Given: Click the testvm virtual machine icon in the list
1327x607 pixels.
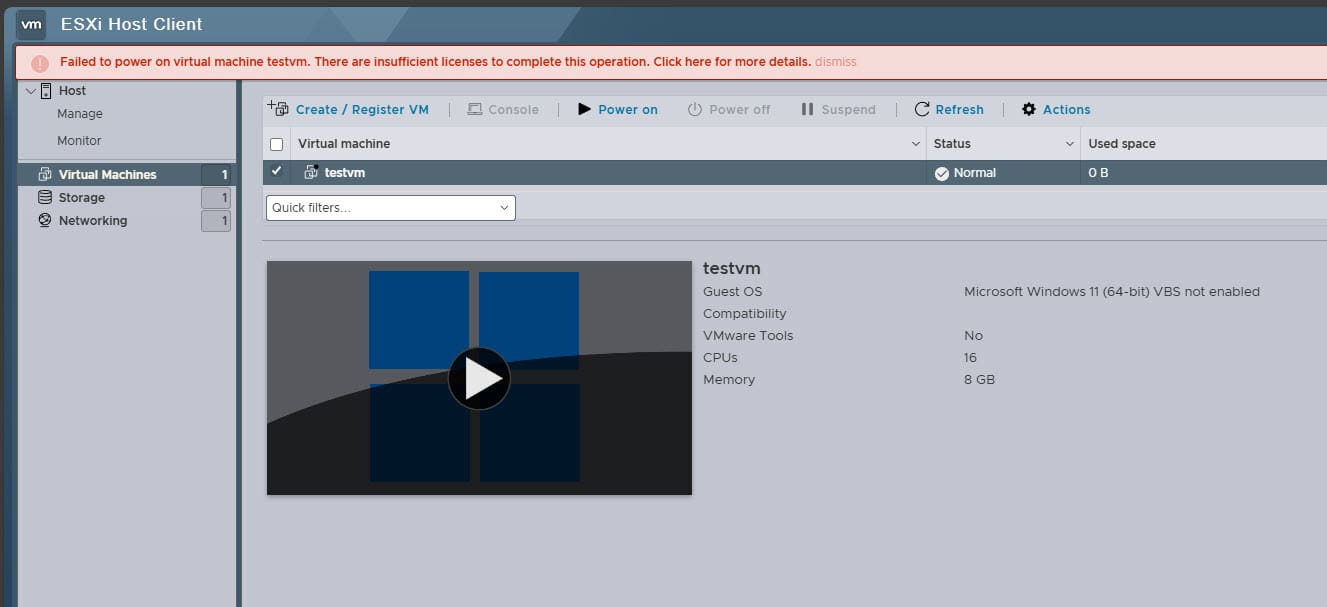Looking at the screenshot, I should [x=311, y=172].
